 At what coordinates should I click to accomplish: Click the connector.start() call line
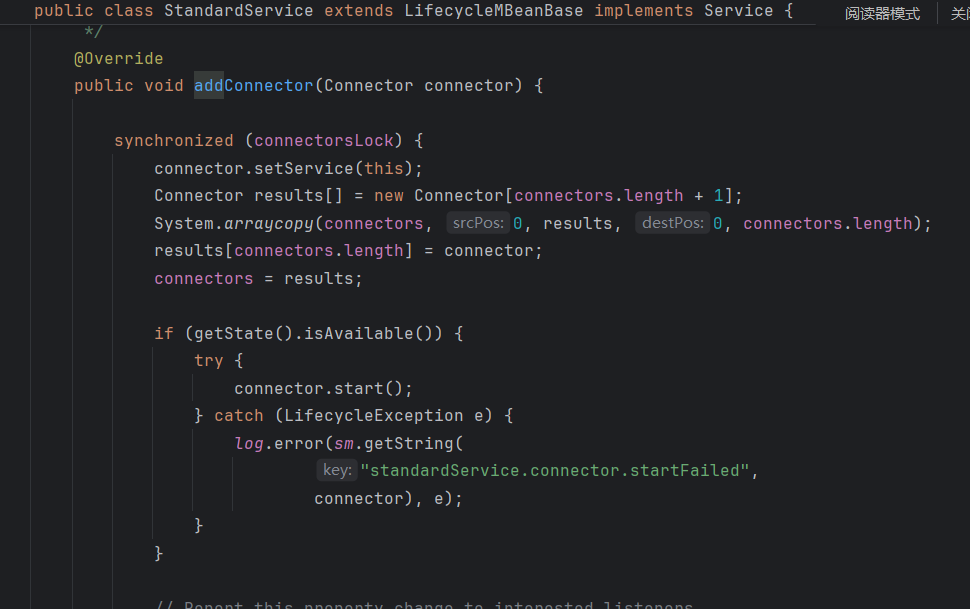pos(323,388)
